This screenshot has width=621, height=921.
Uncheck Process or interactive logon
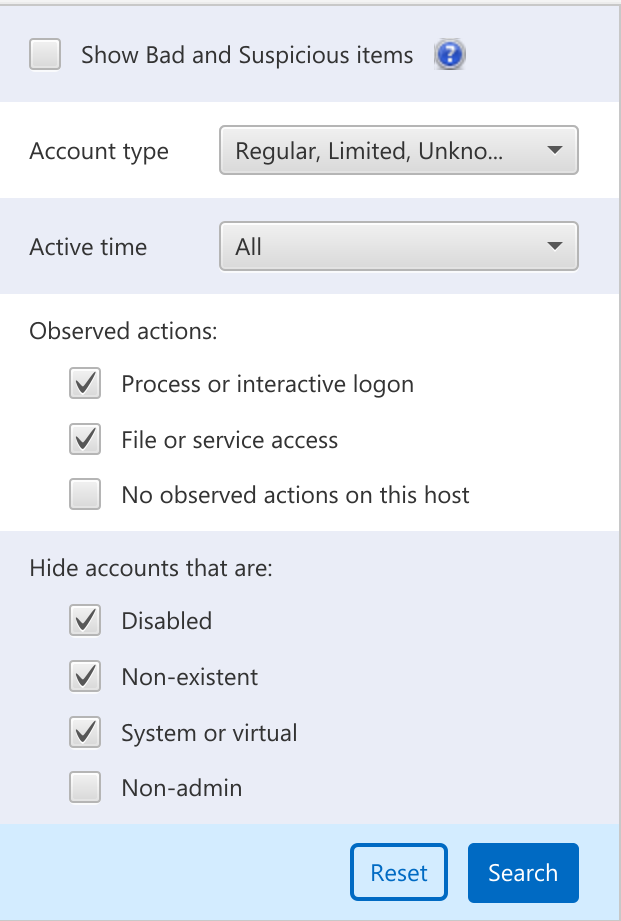coord(85,383)
